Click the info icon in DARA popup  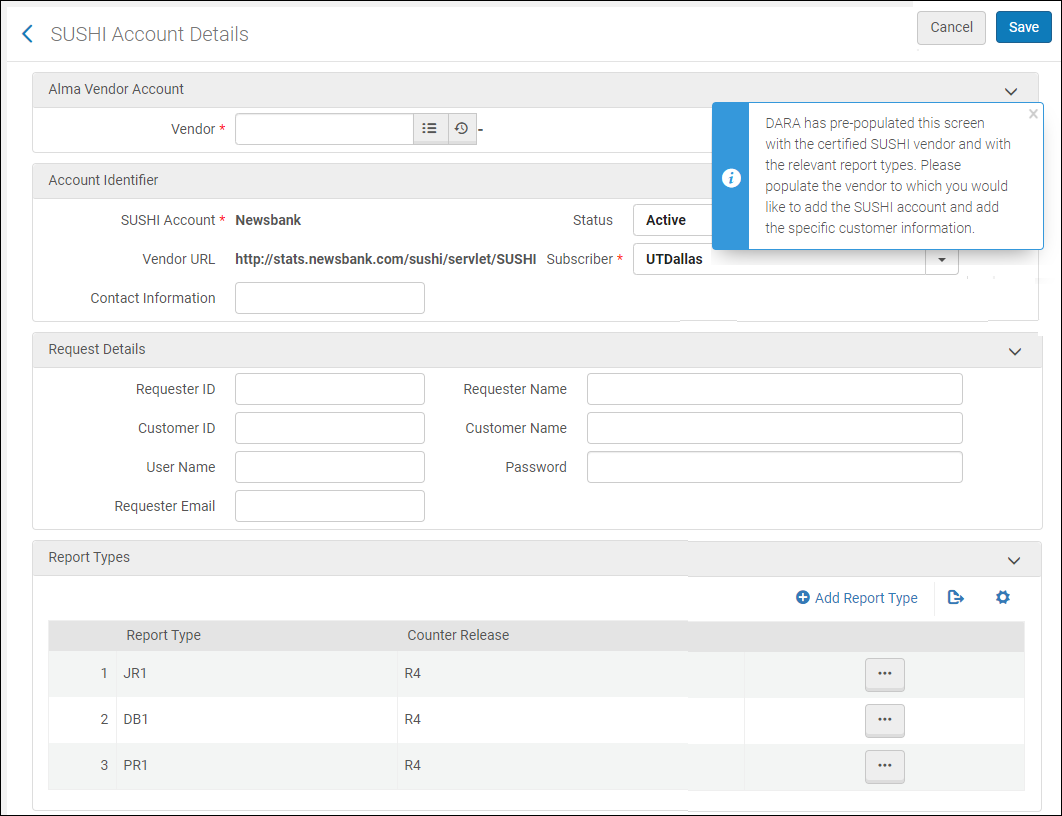pos(731,177)
